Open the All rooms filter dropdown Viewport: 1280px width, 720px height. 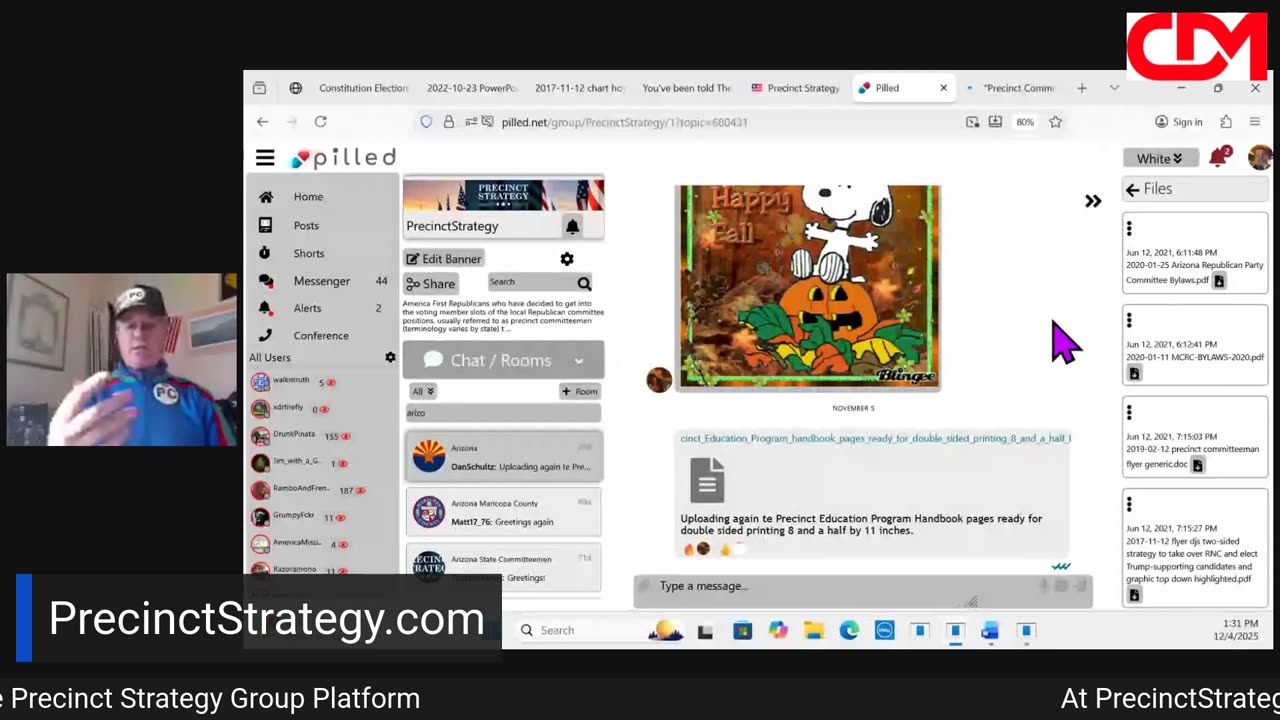(423, 391)
